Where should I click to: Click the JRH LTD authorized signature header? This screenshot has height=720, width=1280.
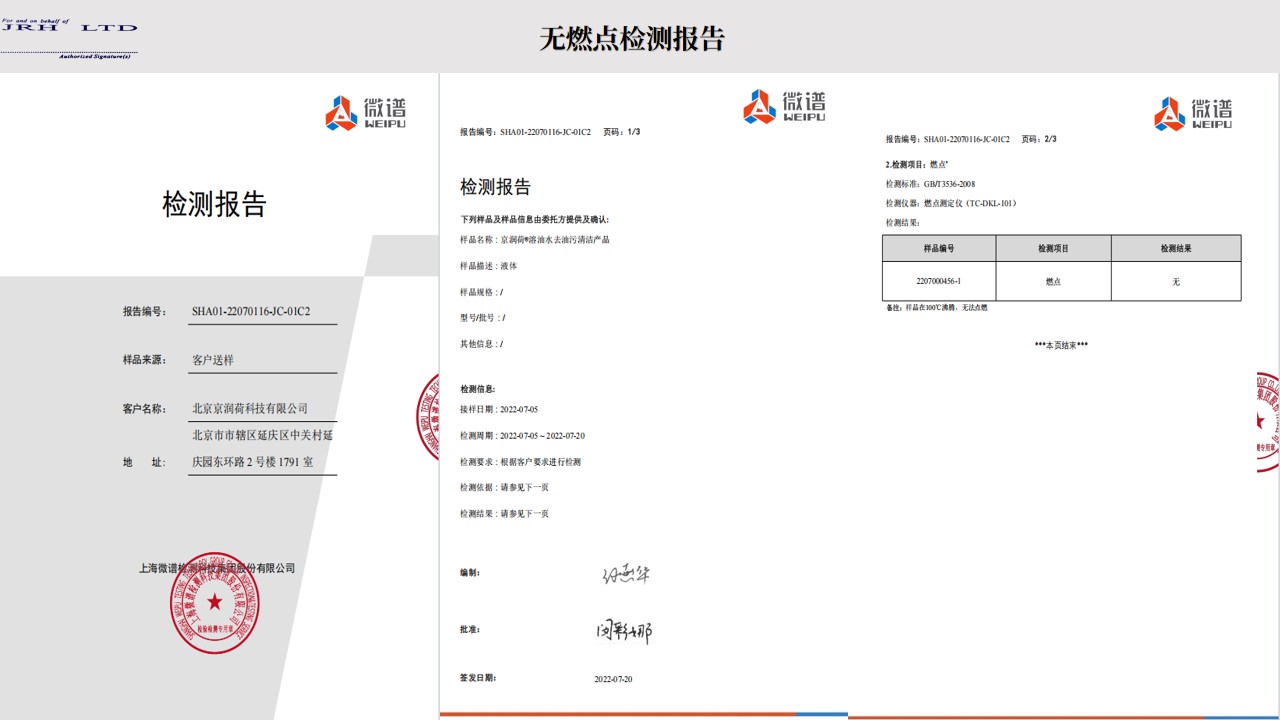(x=69, y=38)
